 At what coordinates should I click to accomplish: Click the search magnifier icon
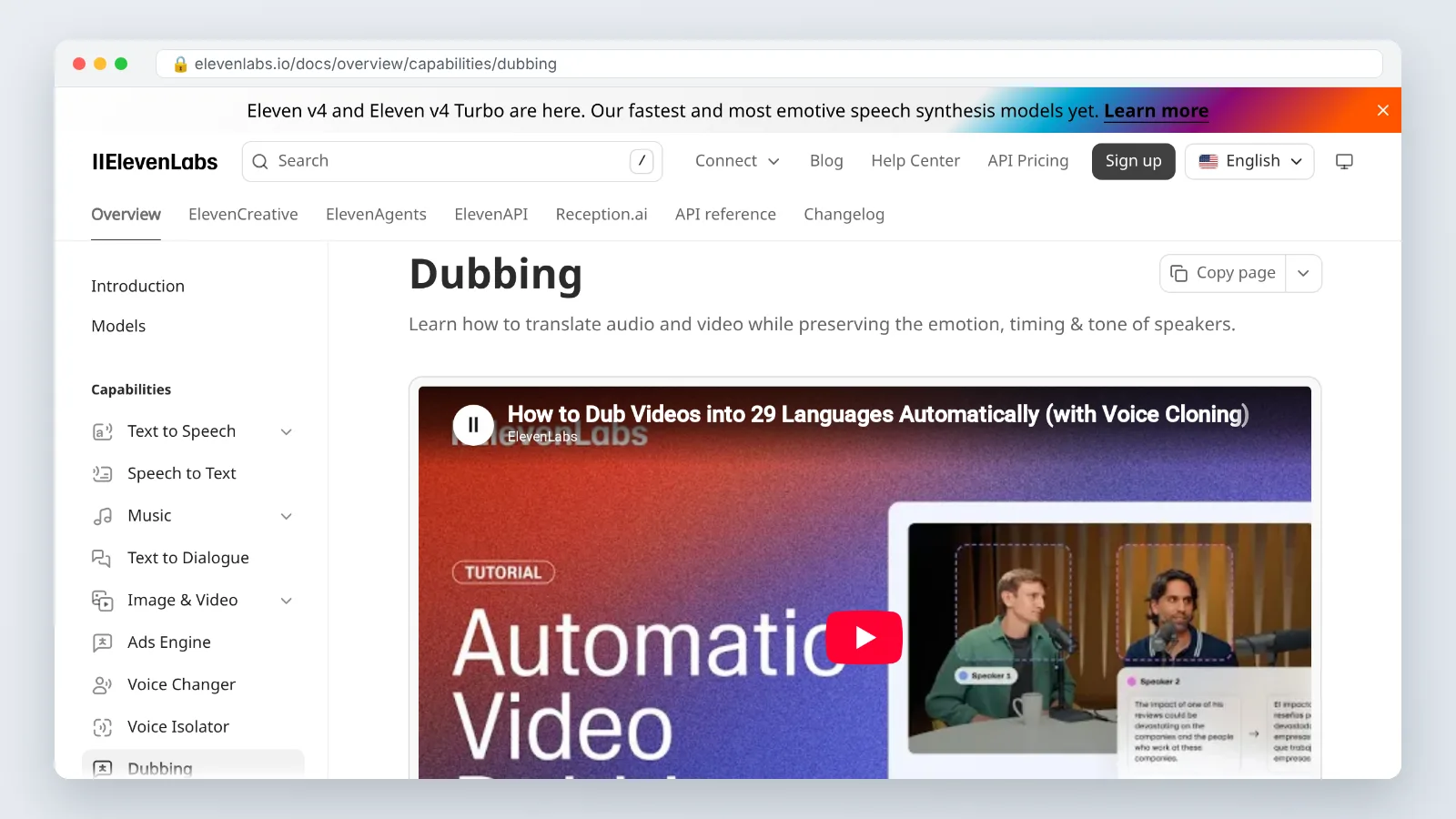tap(260, 161)
